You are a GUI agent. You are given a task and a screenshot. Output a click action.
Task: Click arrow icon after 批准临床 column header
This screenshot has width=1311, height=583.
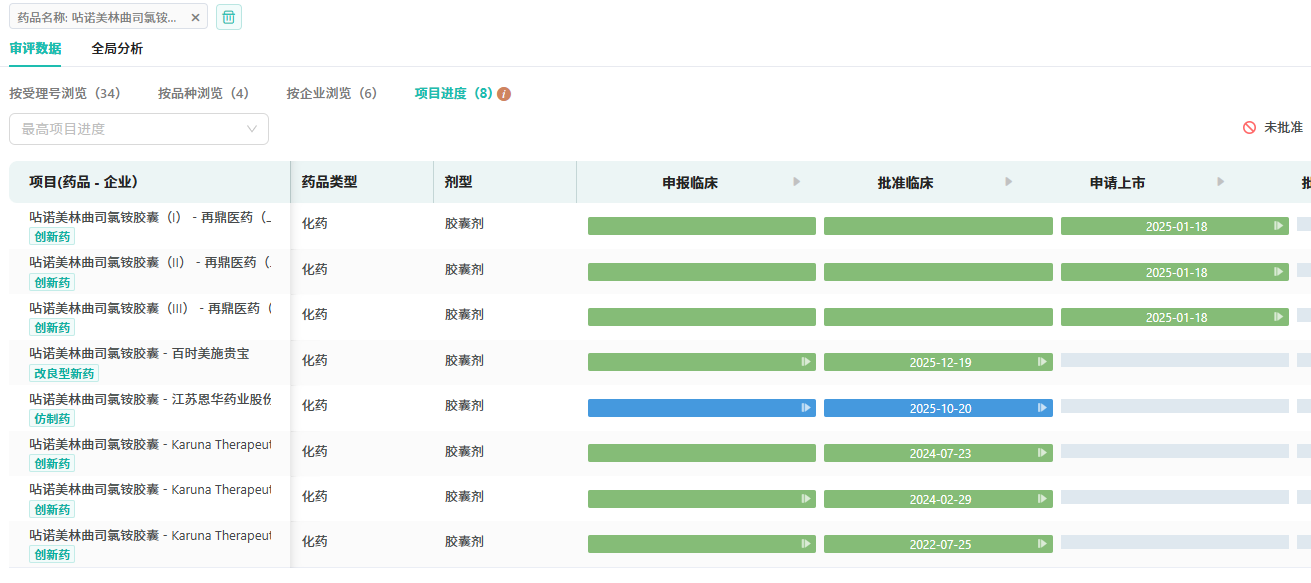1009,182
